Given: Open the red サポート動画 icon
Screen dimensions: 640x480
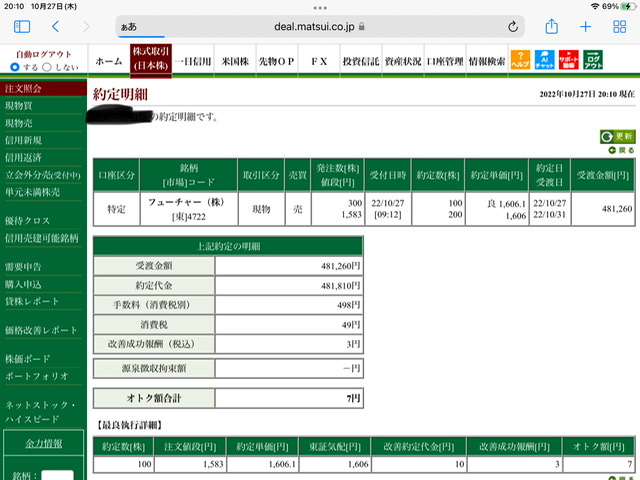Looking at the screenshot, I should click(x=569, y=60).
